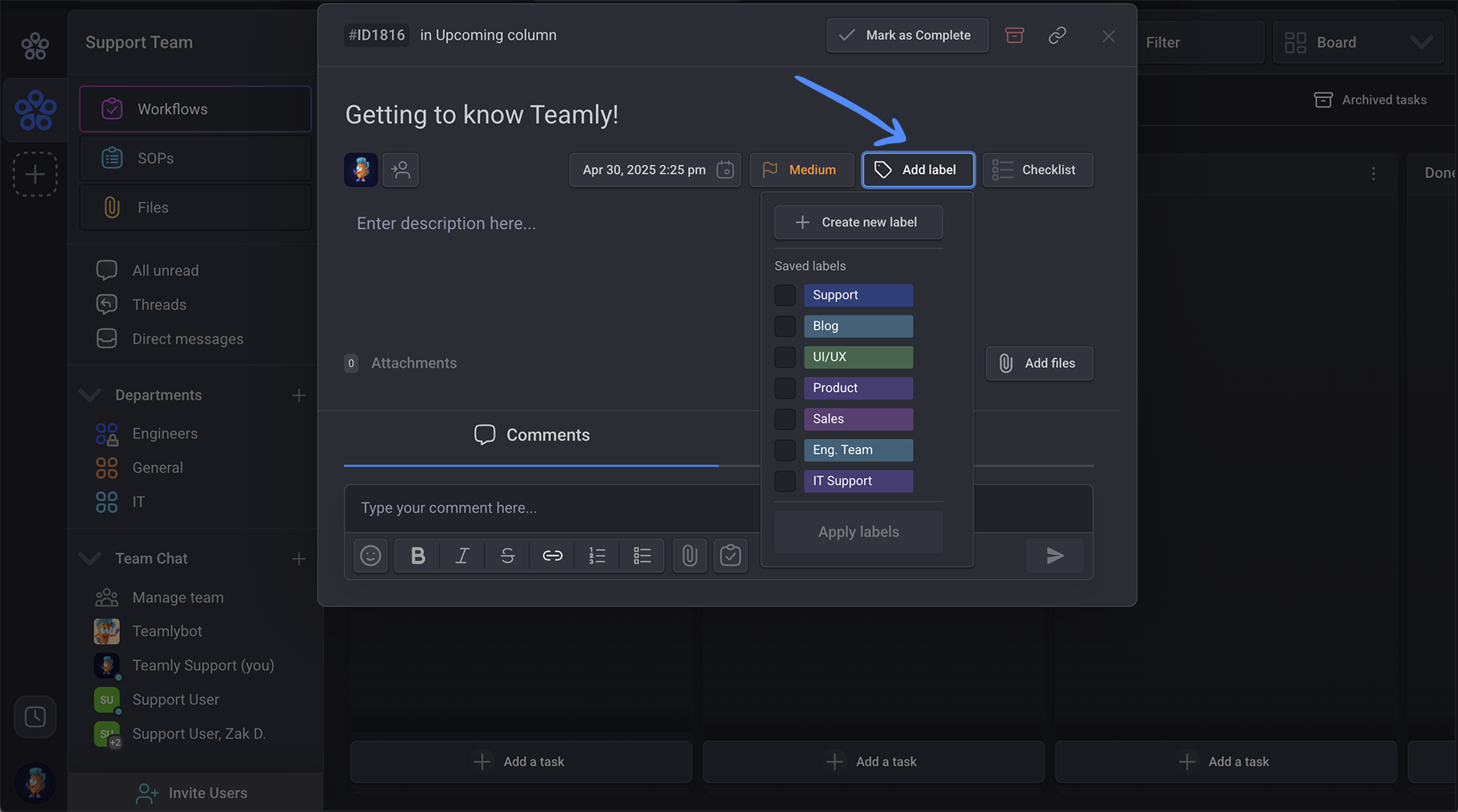The image size is (1458, 812).
Task: Open the emoji picker in comment toolbar
Action: 370,556
